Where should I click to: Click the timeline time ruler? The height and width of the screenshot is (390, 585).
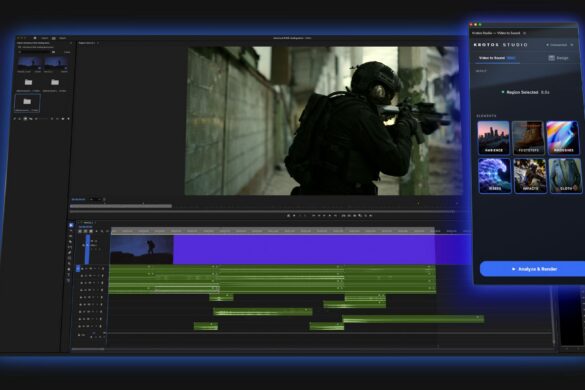tap(273, 231)
